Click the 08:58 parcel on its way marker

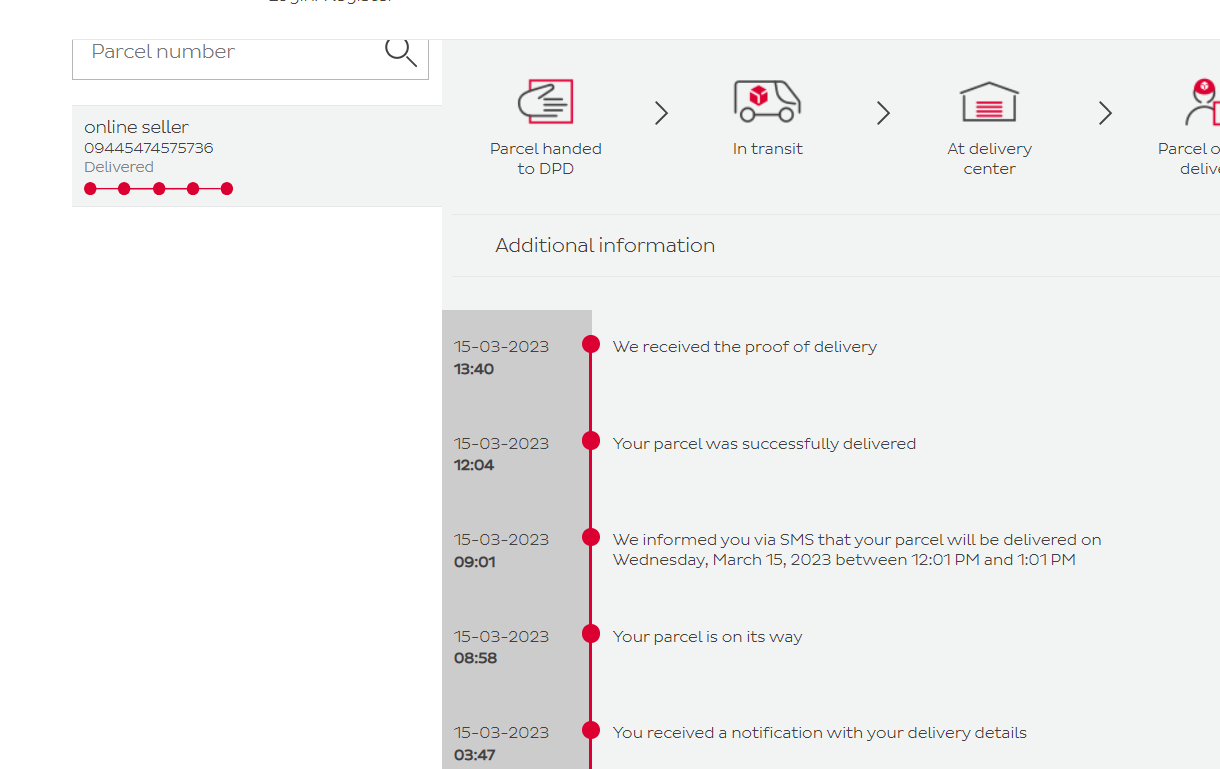click(591, 634)
